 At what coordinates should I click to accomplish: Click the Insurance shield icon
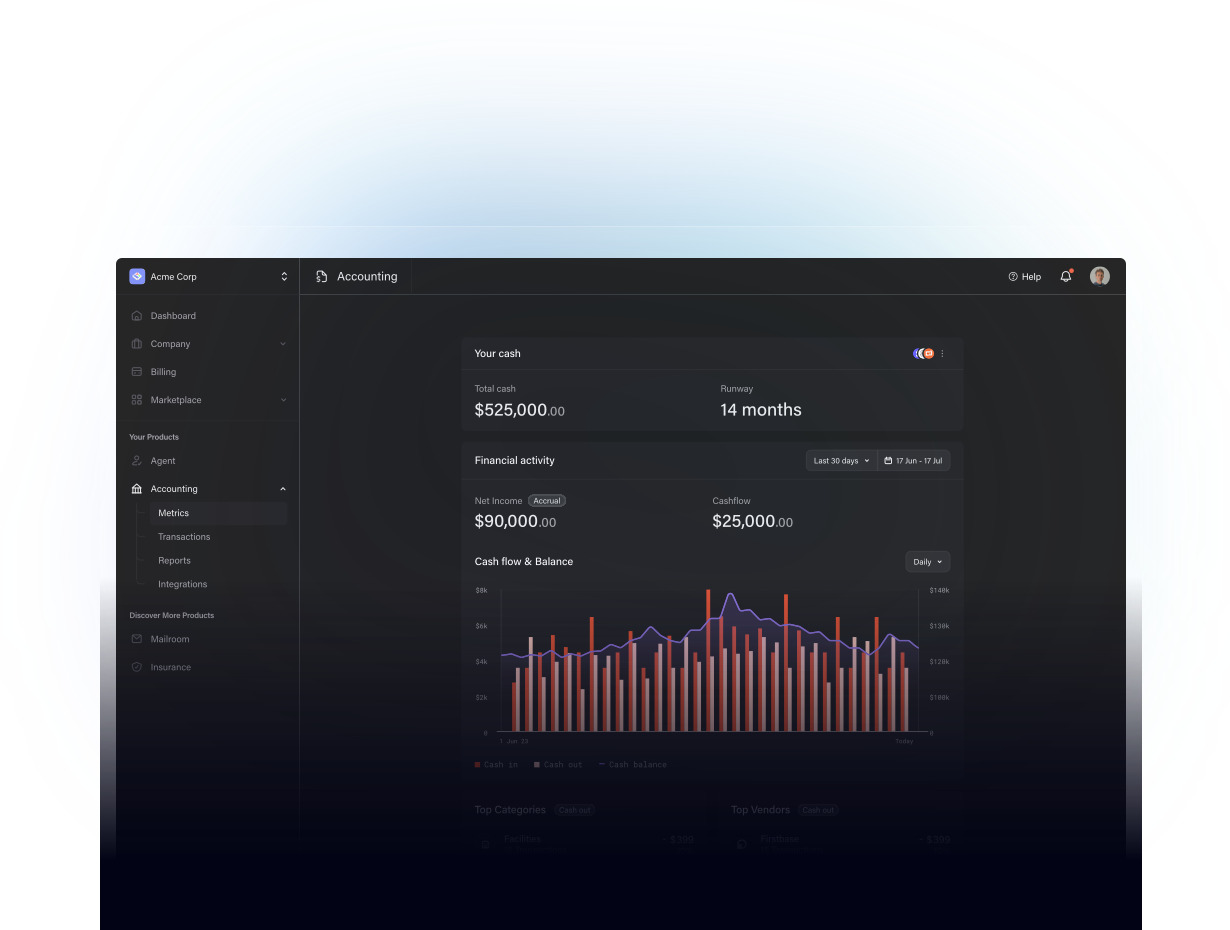point(137,667)
